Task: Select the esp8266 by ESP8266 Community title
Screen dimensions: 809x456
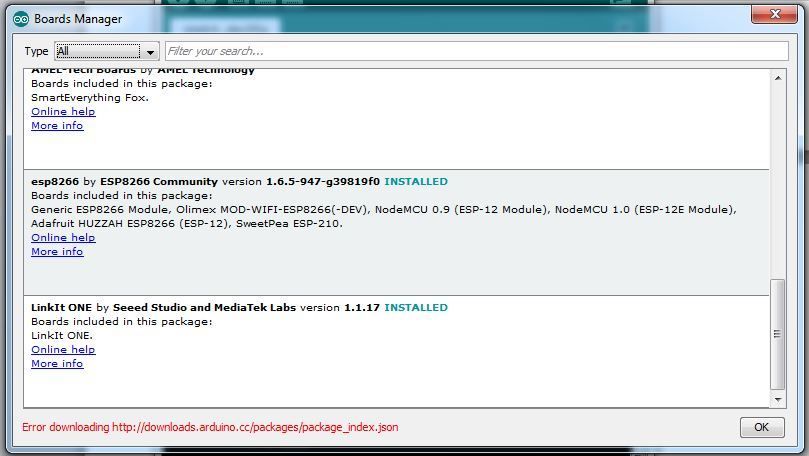Action: click(x=124, y=182)
